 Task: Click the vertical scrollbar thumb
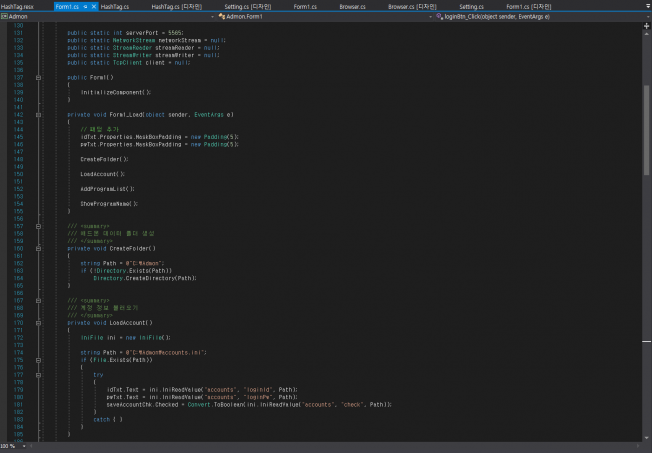pos(647,130)
